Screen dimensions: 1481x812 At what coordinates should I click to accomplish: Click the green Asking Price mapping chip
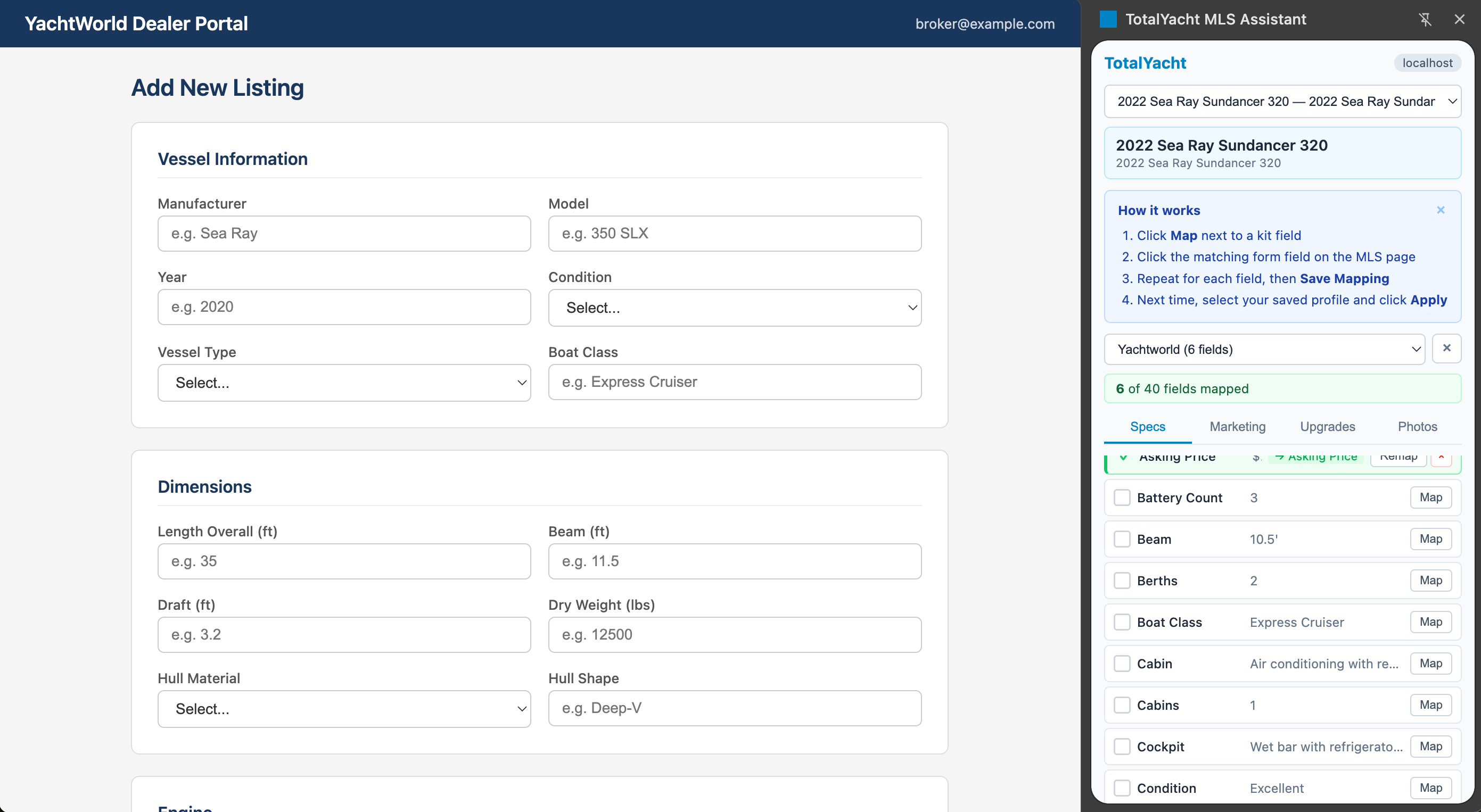click(1315, 457)
